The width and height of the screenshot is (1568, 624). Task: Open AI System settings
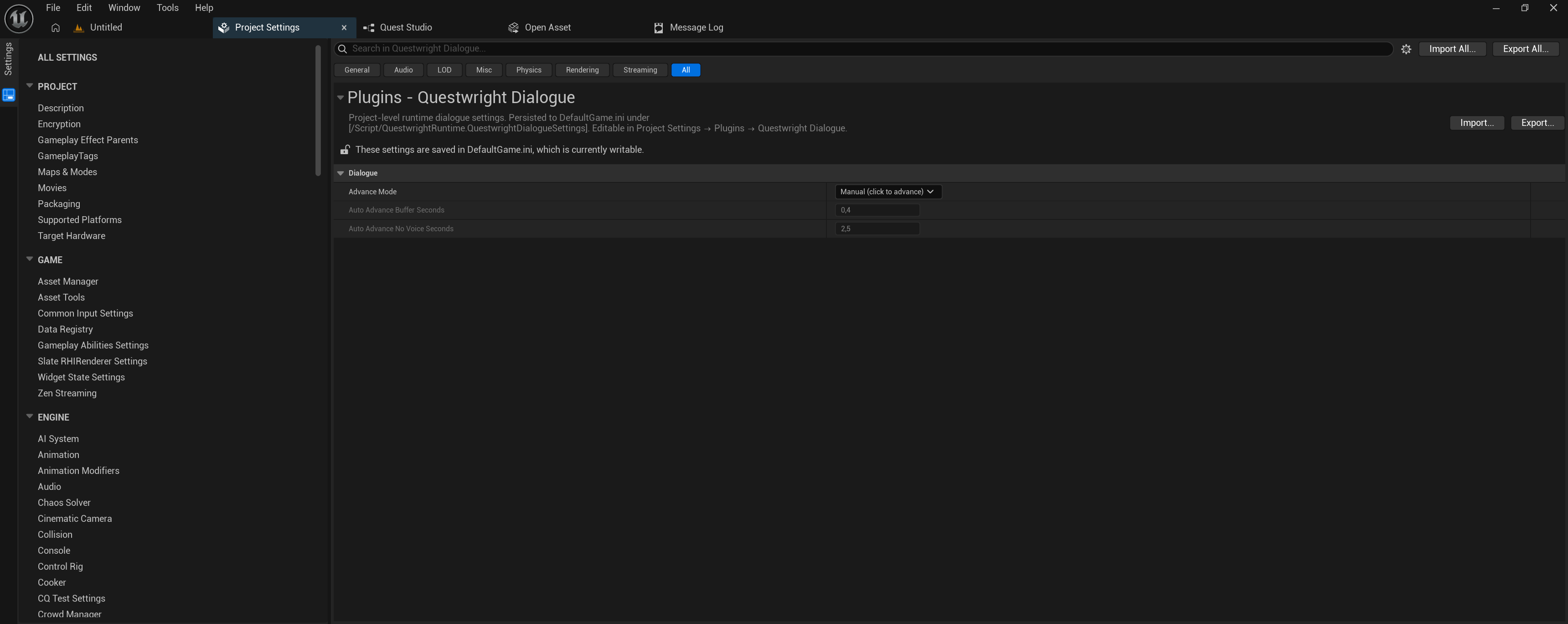tap(58, 439)
